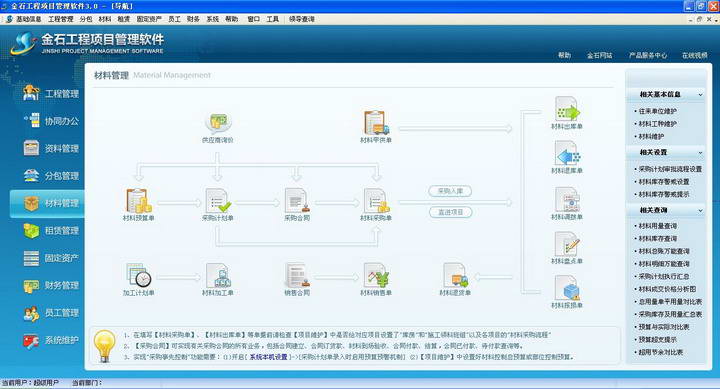Collapse the 相关设置 panel section
The image size is (720, 389).
[700, 152]
